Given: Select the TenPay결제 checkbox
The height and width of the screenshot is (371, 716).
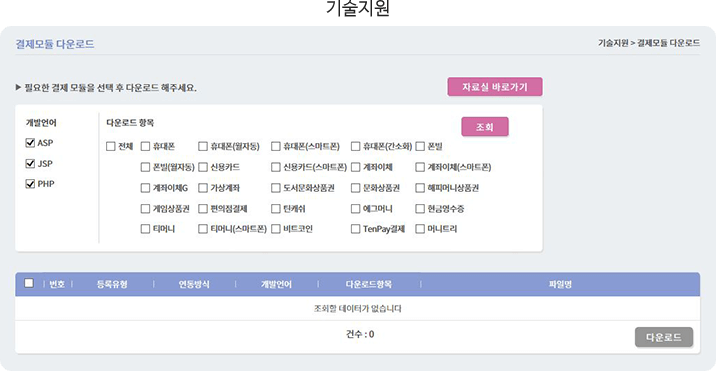Looking at the screenshot, I should click(355, 229).
